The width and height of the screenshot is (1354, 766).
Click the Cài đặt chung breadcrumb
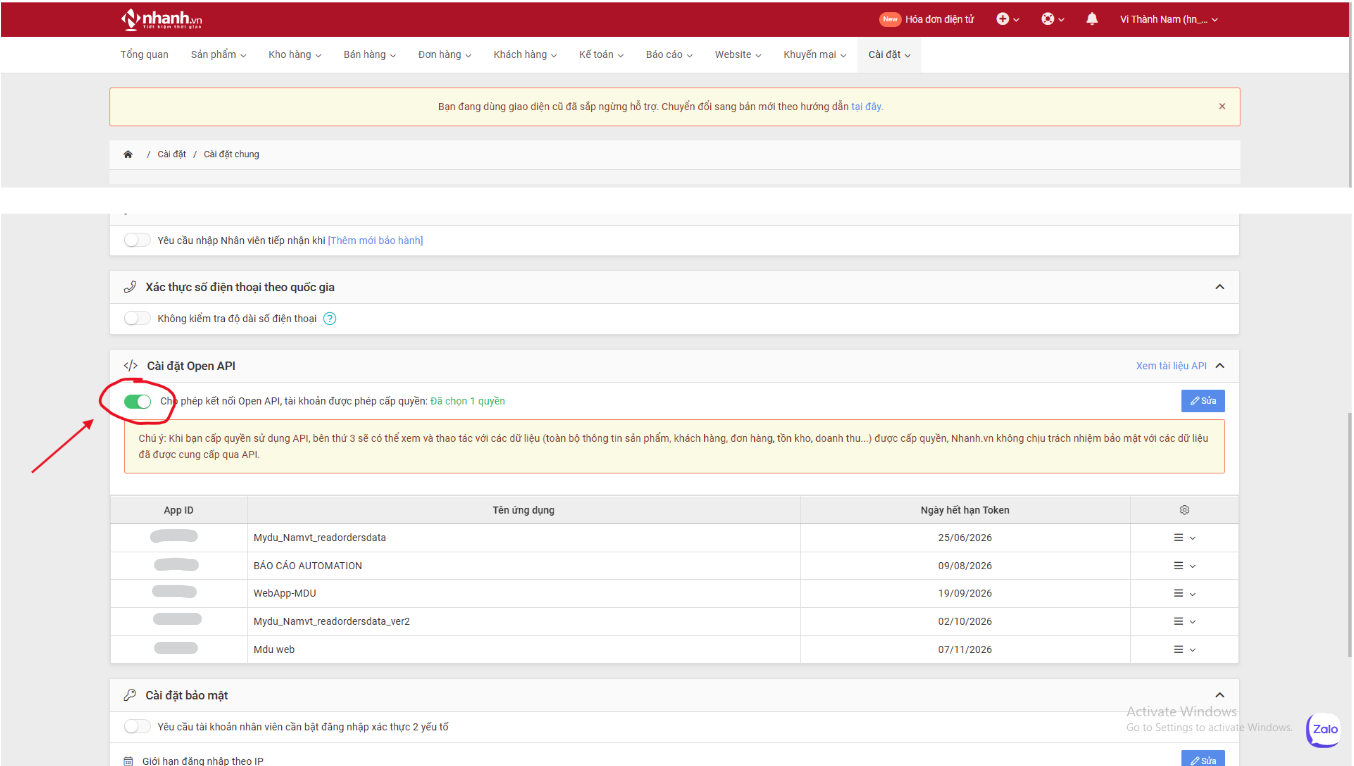coord(231,154)
